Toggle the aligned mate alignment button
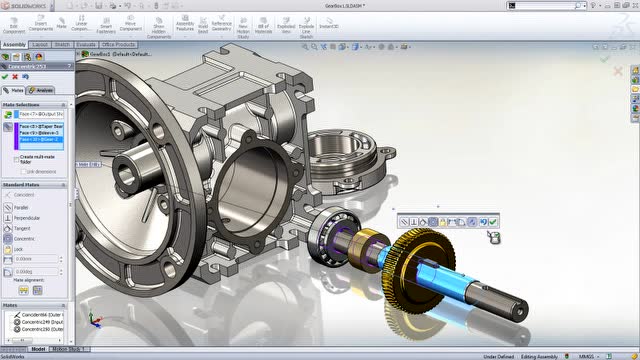640x360 pixels. click(24, 291)
